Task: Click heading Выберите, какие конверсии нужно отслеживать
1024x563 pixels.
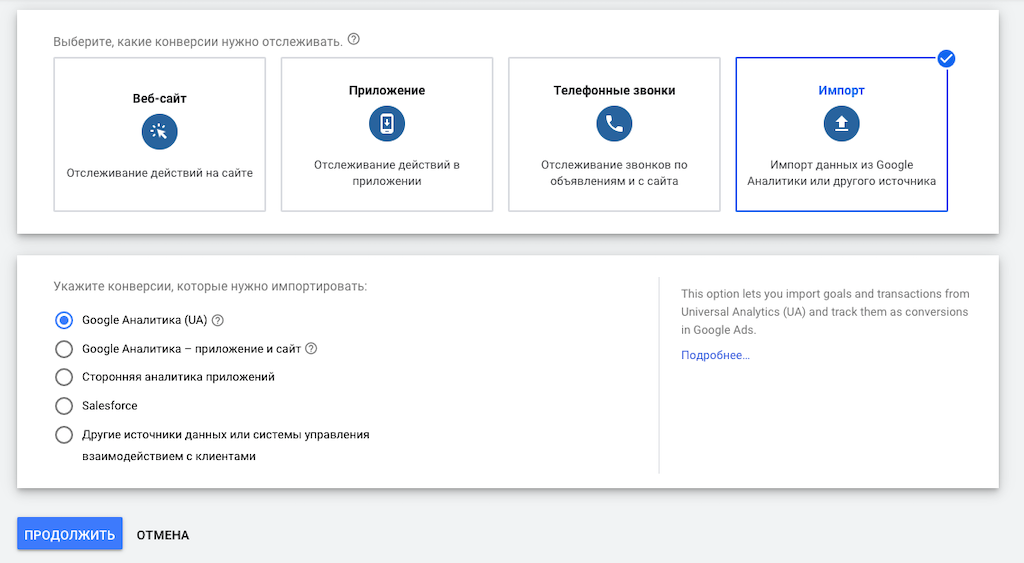Action: 198,42
